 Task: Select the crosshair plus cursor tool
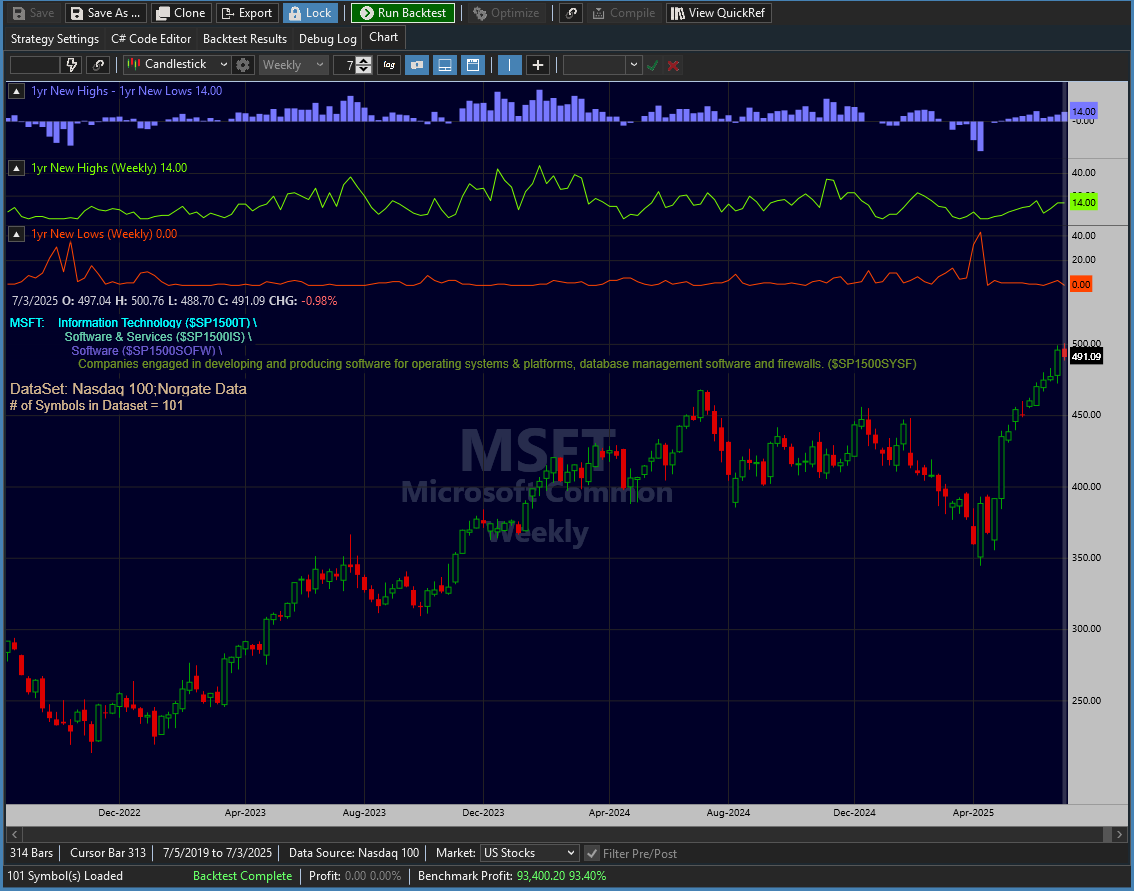point(538,65)
